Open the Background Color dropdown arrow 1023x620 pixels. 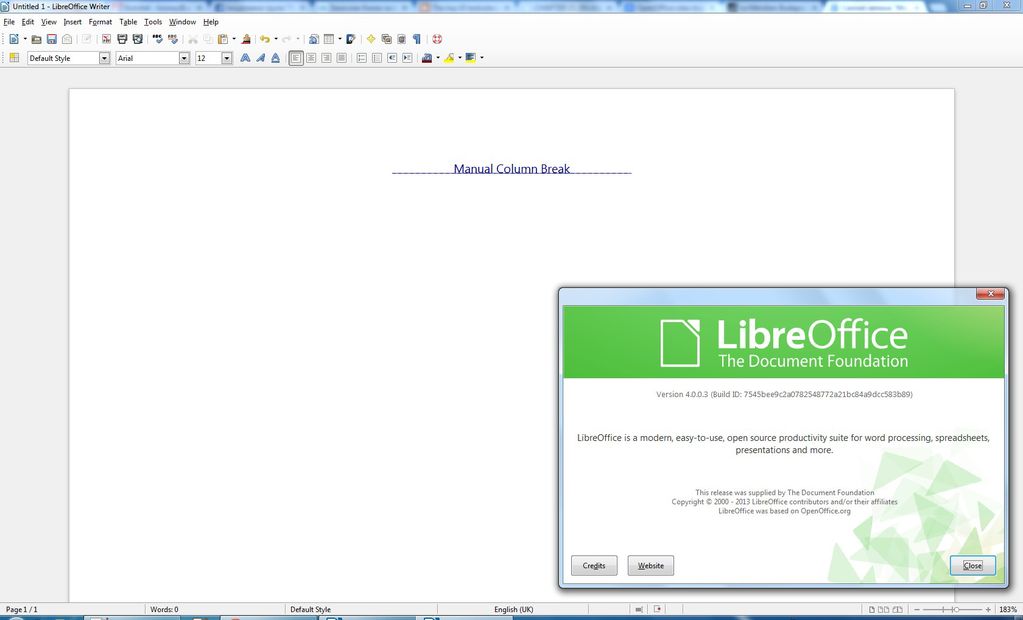pos(481,58)
